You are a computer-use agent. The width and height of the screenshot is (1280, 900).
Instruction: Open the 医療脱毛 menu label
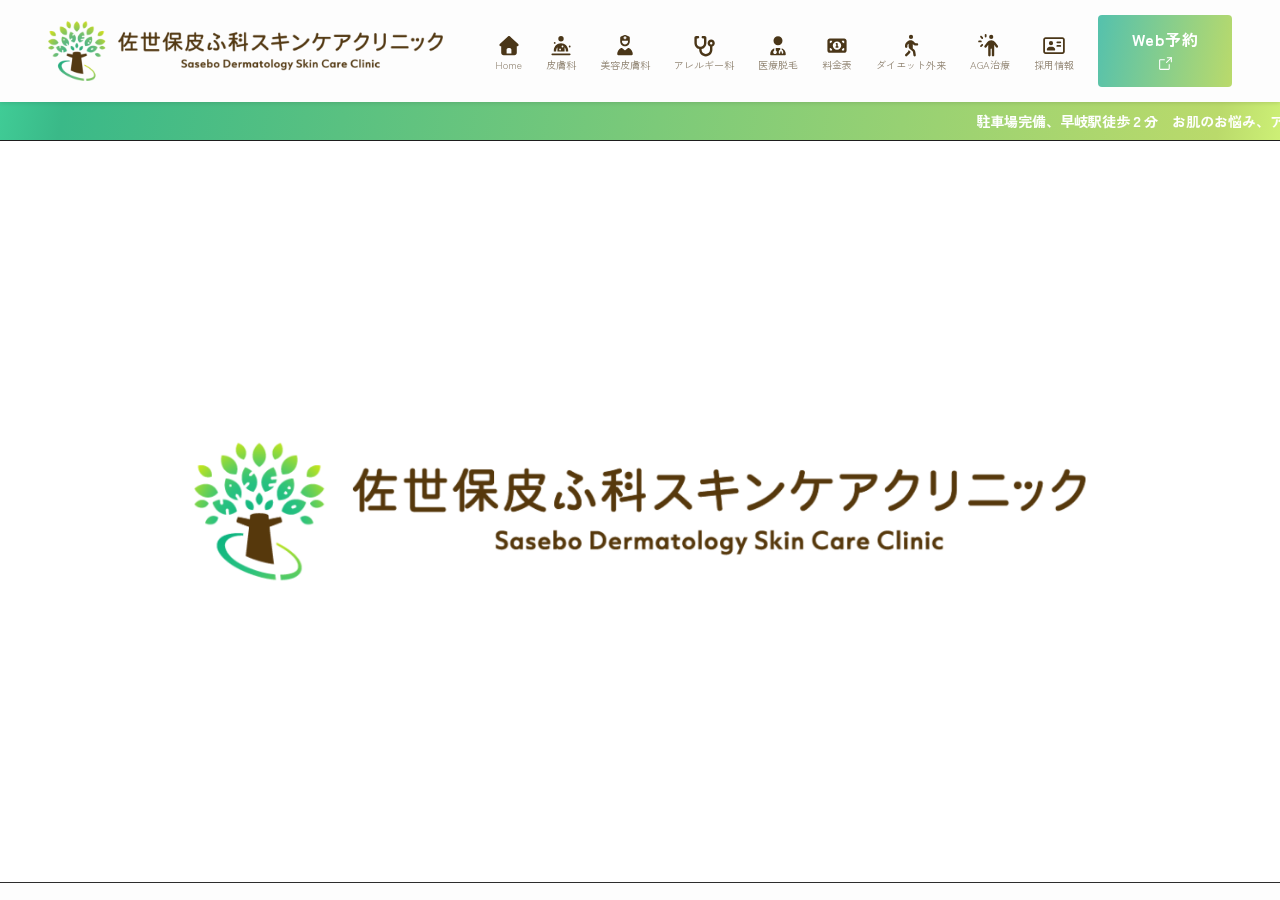coord(778,66)
